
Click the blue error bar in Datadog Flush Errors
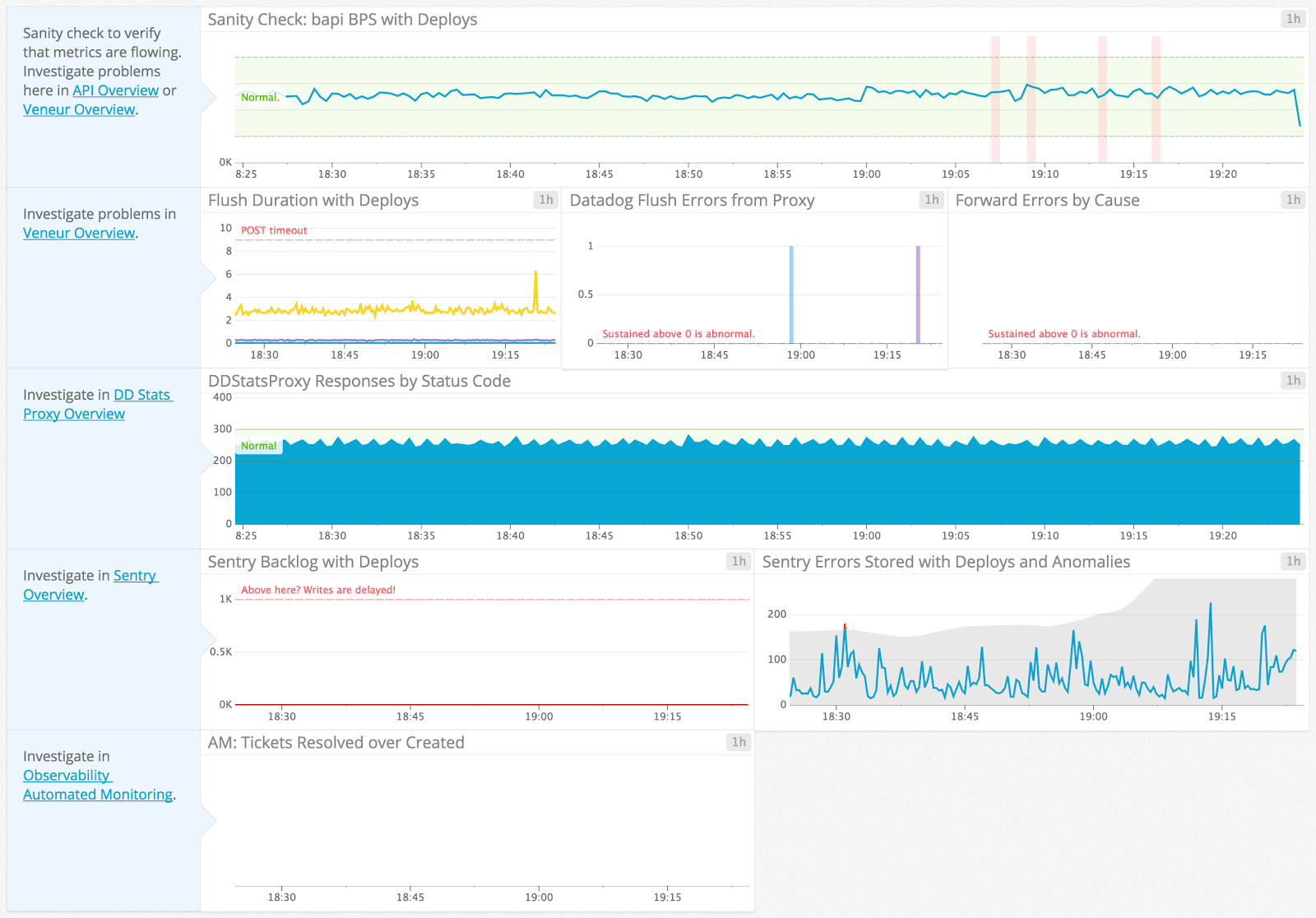pyautogui.click(x=791, y=294)
